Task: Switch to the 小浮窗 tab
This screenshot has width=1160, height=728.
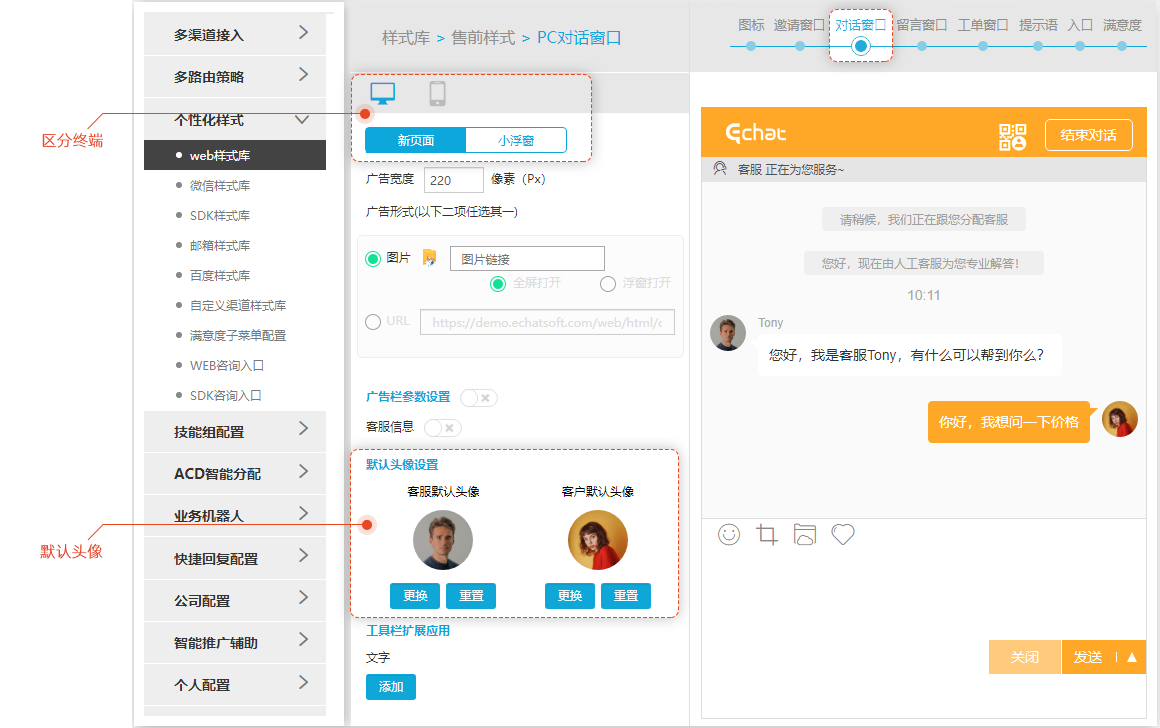Action: coord(516,141)
